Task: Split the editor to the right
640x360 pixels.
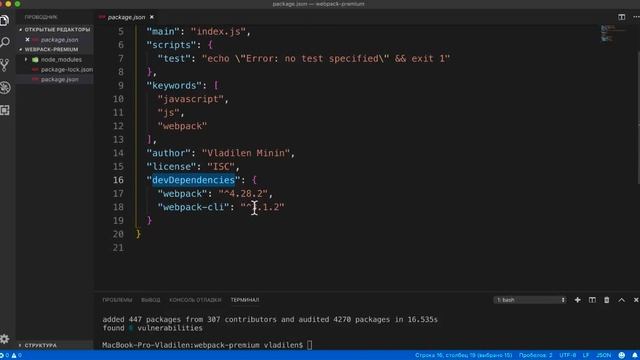Action: (x=621, y=17)
